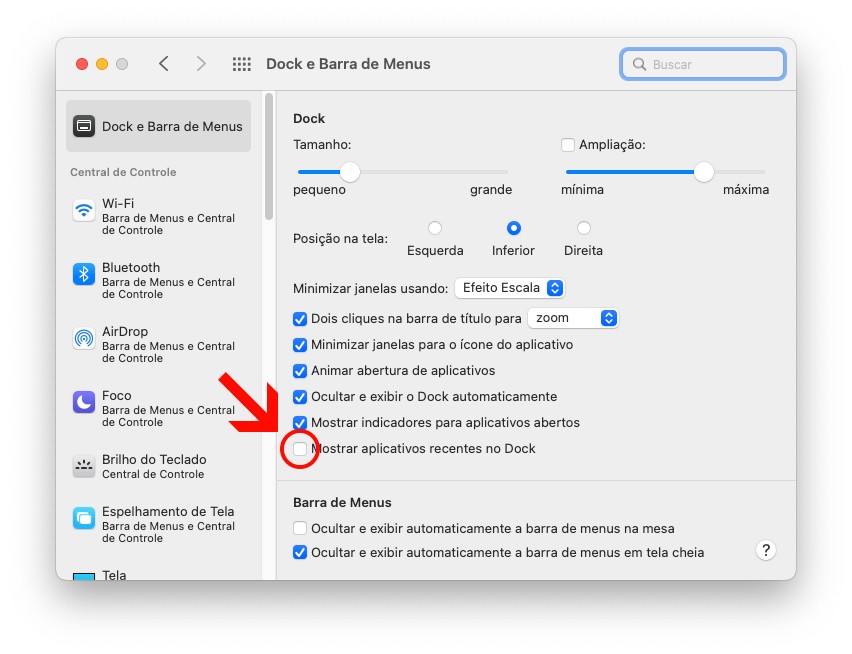The image size is (852, 654).
Task: Enable the Ampliação checkbox
Action: click(x=568, y=145)
